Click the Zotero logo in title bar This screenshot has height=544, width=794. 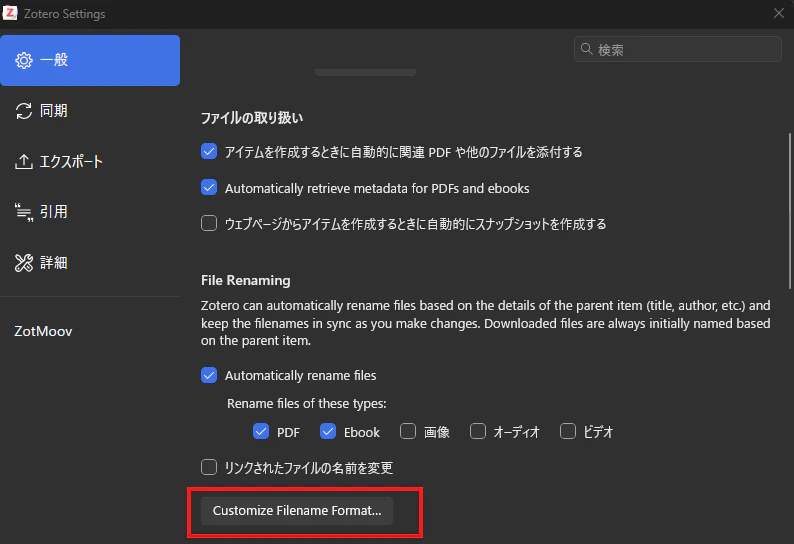[x=10, y=13]
